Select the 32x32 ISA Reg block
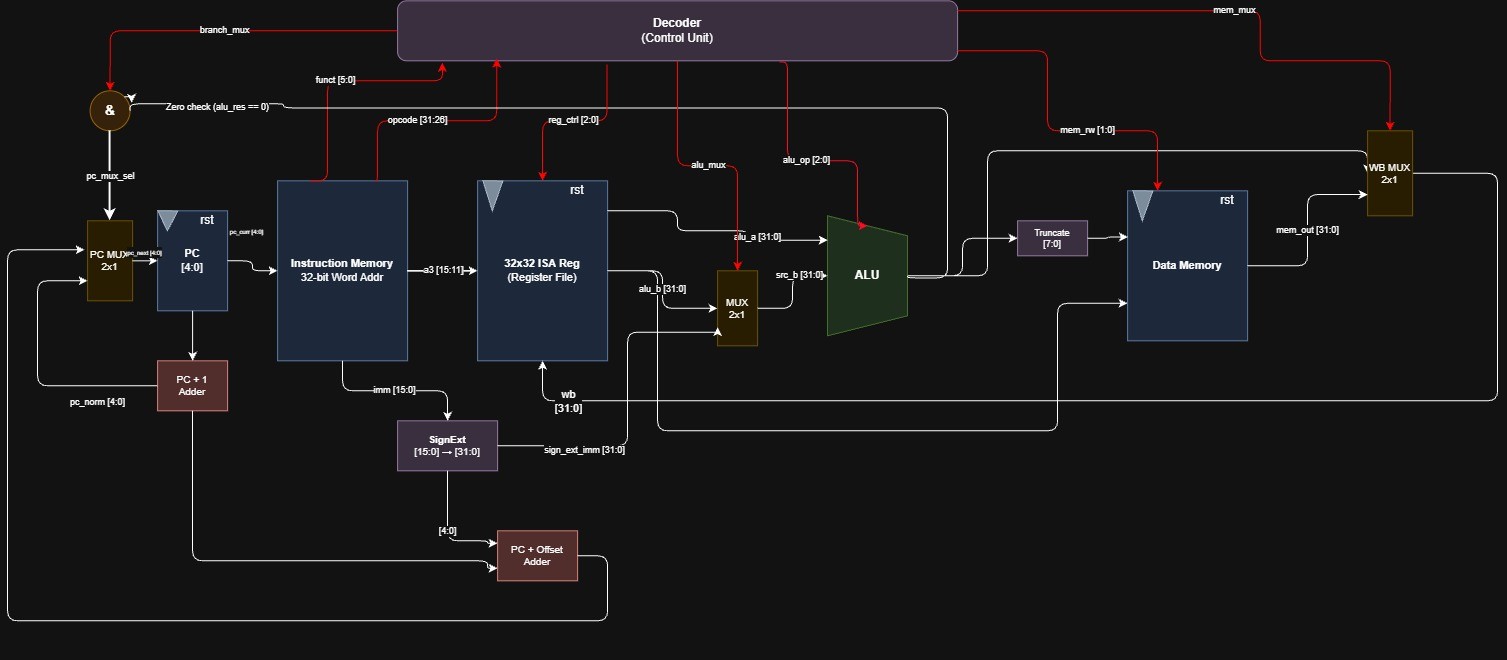This screenshot has width=1507, height=660. 542,270
